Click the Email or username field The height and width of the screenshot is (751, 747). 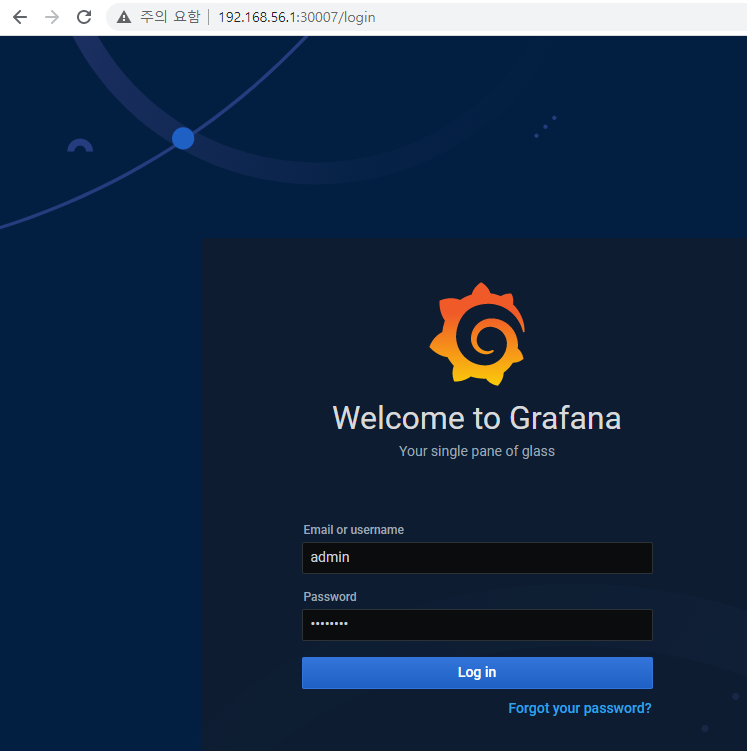point(477,558)
